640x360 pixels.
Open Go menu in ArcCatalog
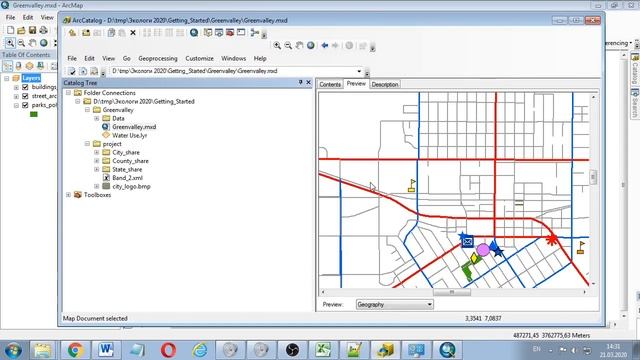point(127,58)
